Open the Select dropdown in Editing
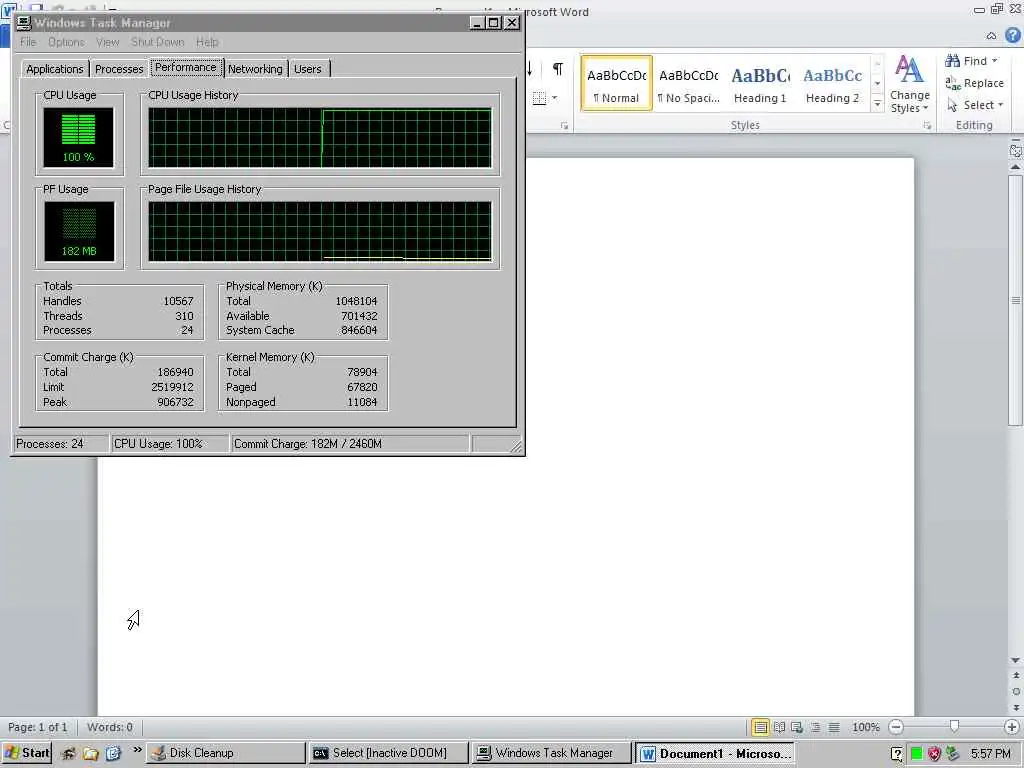The height and width of the screenshot is (768, 1024). (x=975, y=104)
